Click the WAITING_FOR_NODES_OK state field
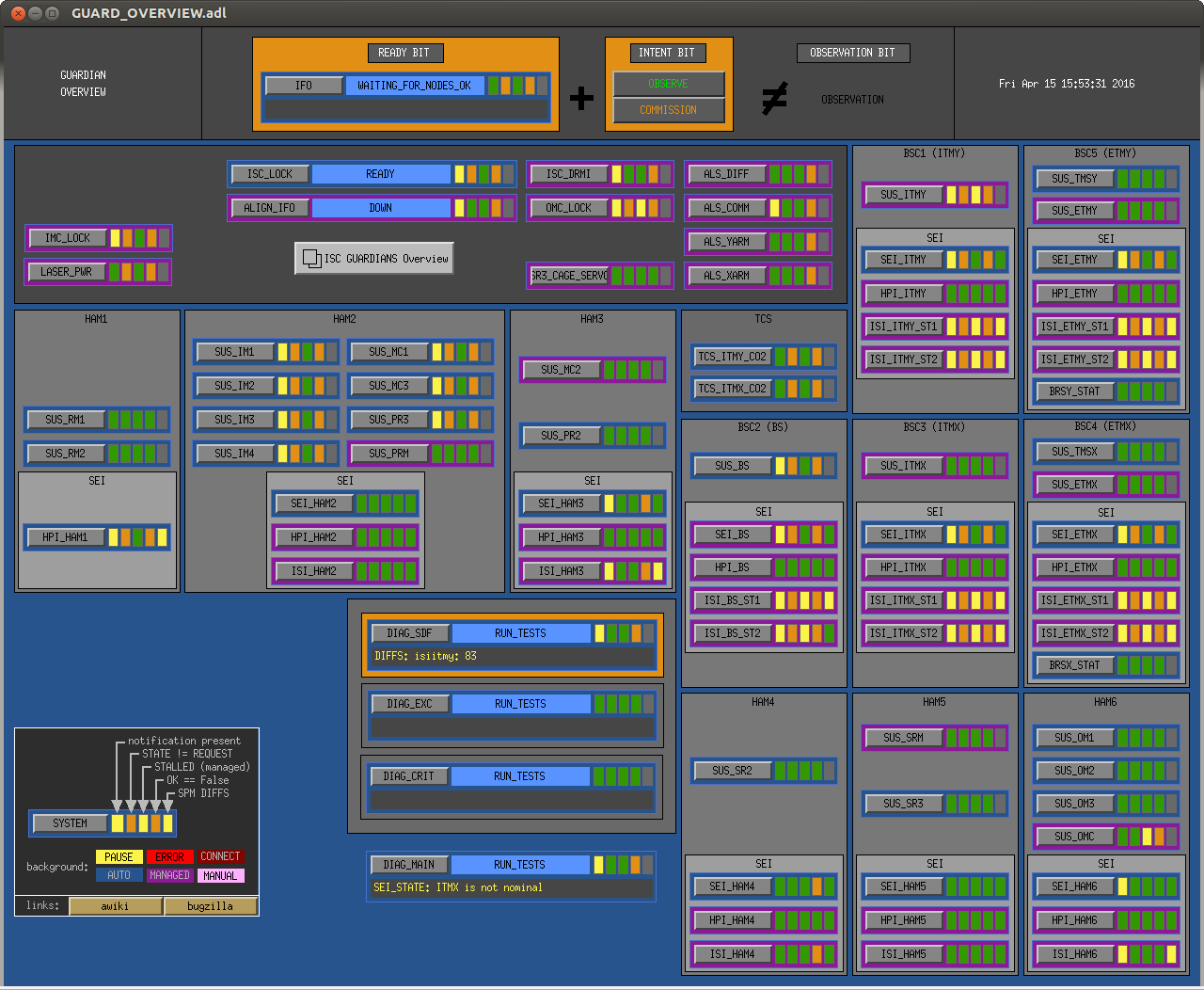 pyautogui.click(x=415, y=86)
